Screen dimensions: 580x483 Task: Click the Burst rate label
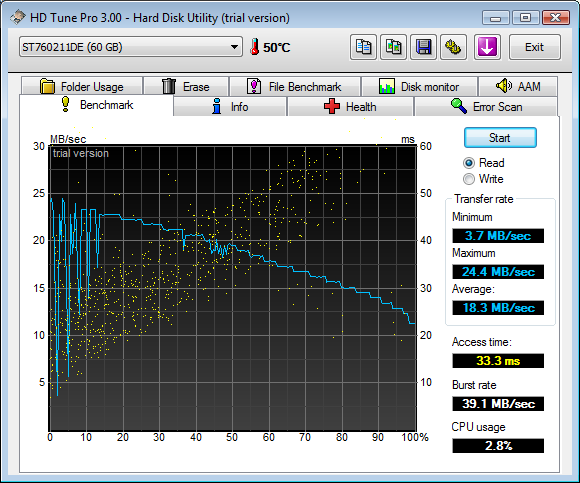[x=474, y=385]
